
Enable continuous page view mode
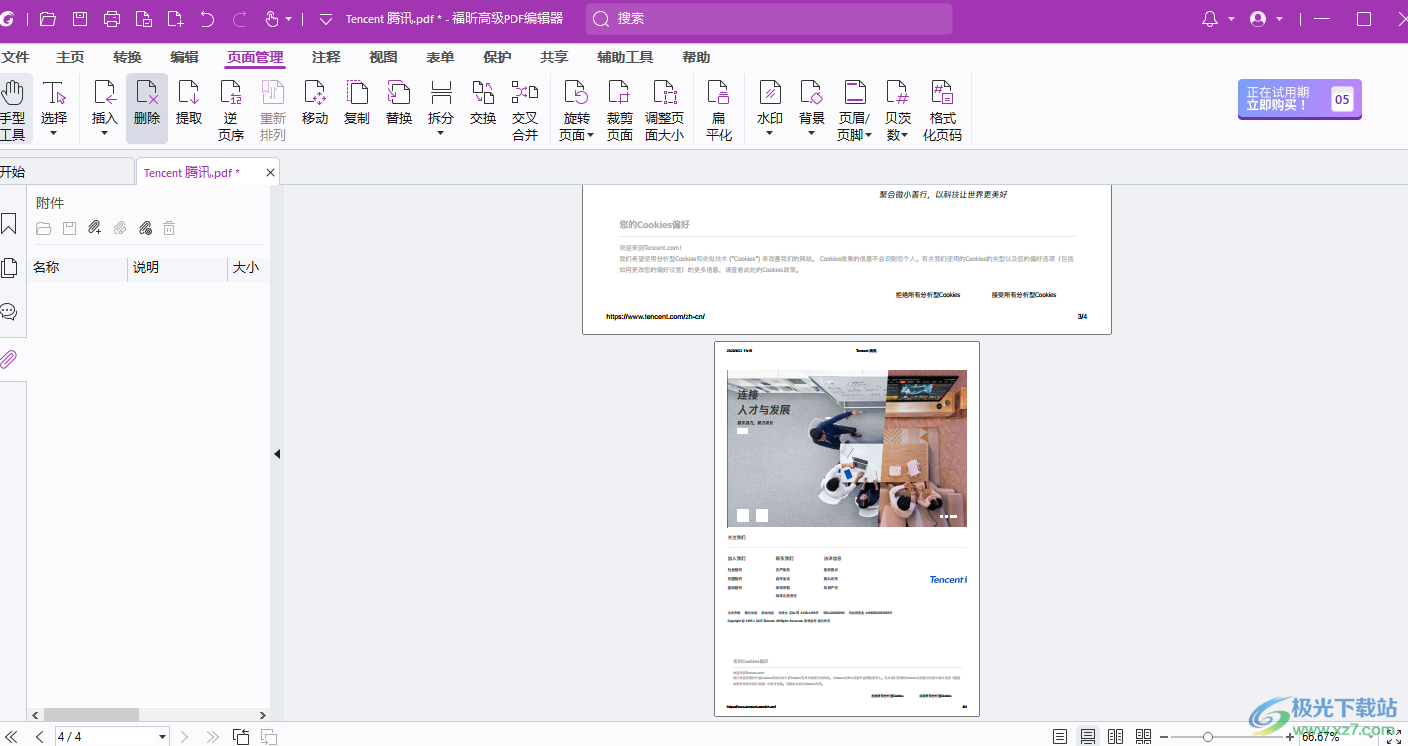point(1088,737)
